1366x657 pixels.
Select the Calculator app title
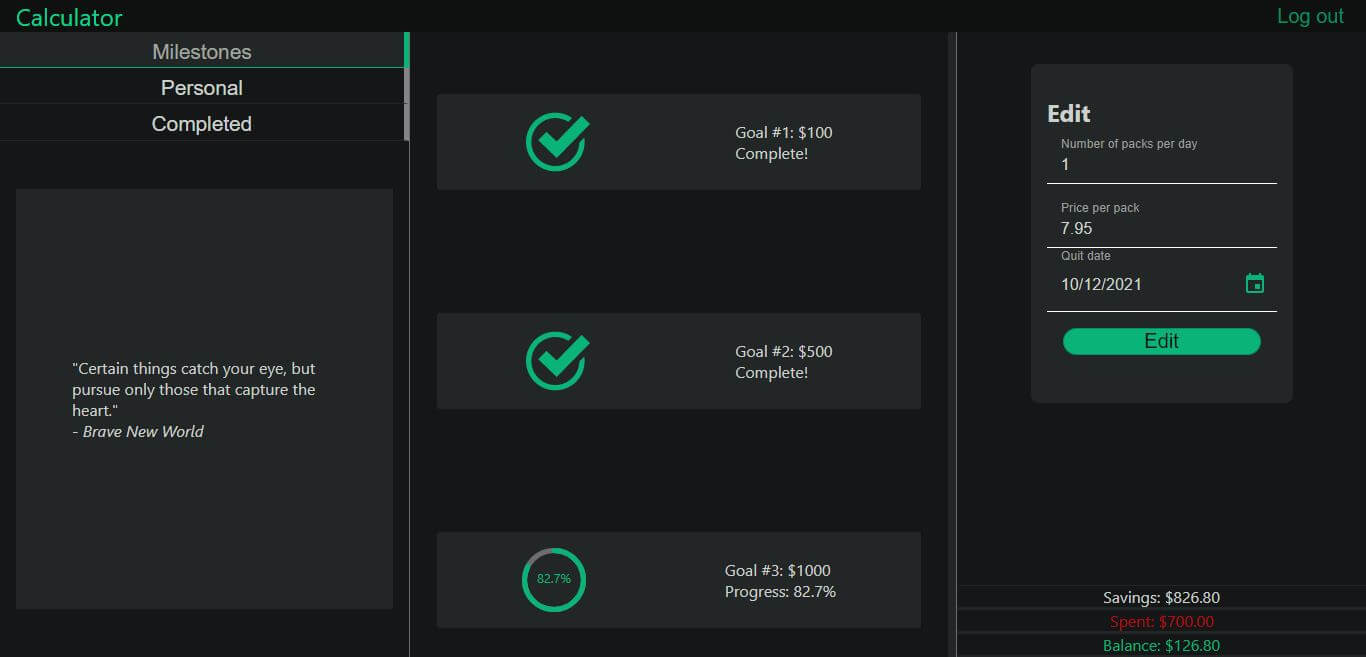tap(68, 17)
